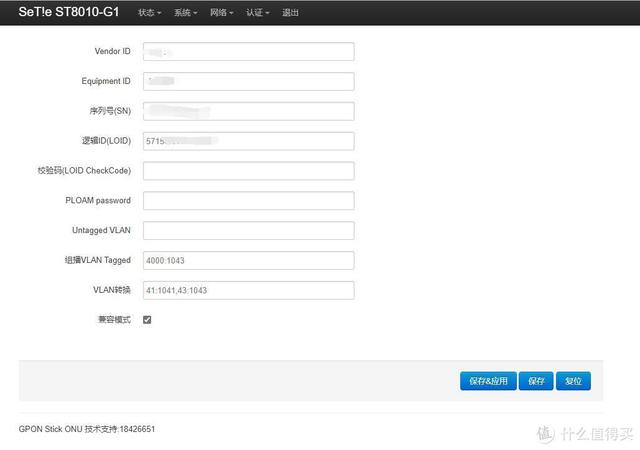Viewport: 640px width, 450px height.
Task: Focus the PLOAM password input field
Action: pyautogui.click(x=249, y=200)
